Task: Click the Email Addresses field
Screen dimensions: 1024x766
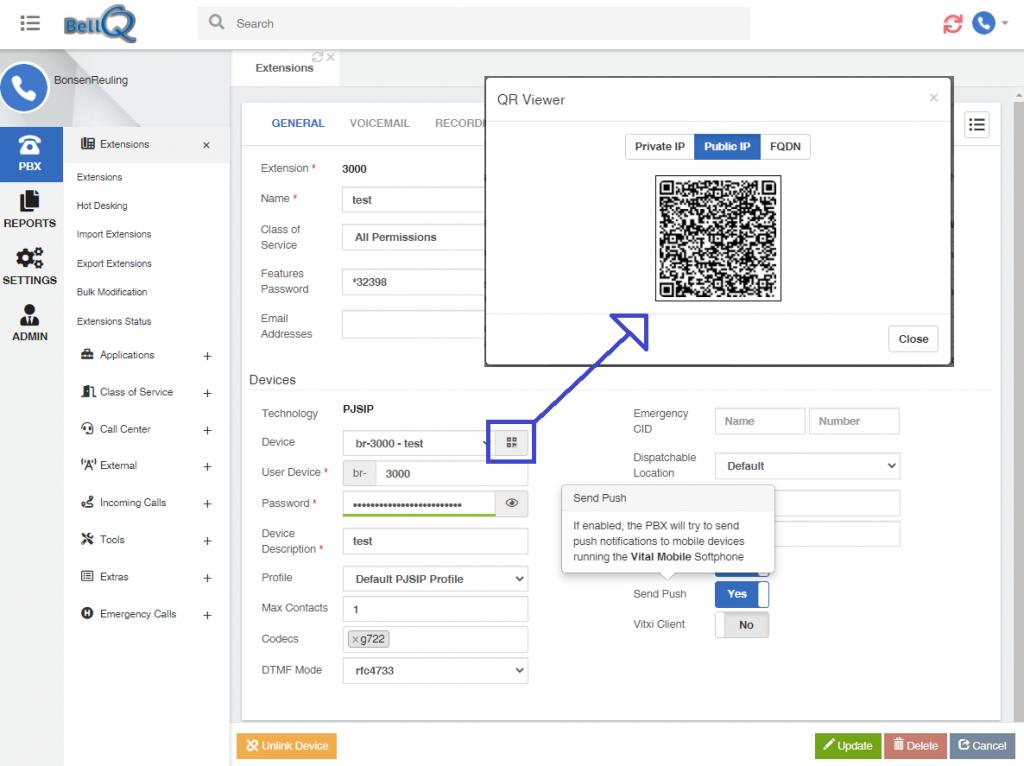Action: point(413,325)
